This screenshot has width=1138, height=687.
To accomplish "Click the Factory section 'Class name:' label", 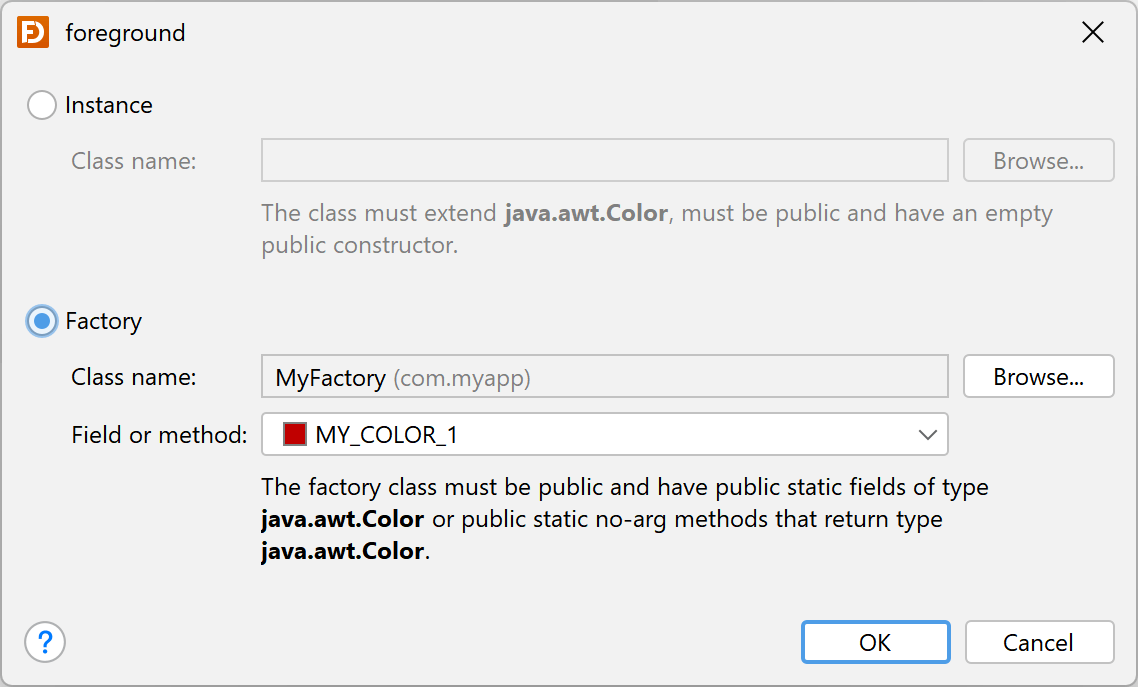I will click(x=134, y=377).
